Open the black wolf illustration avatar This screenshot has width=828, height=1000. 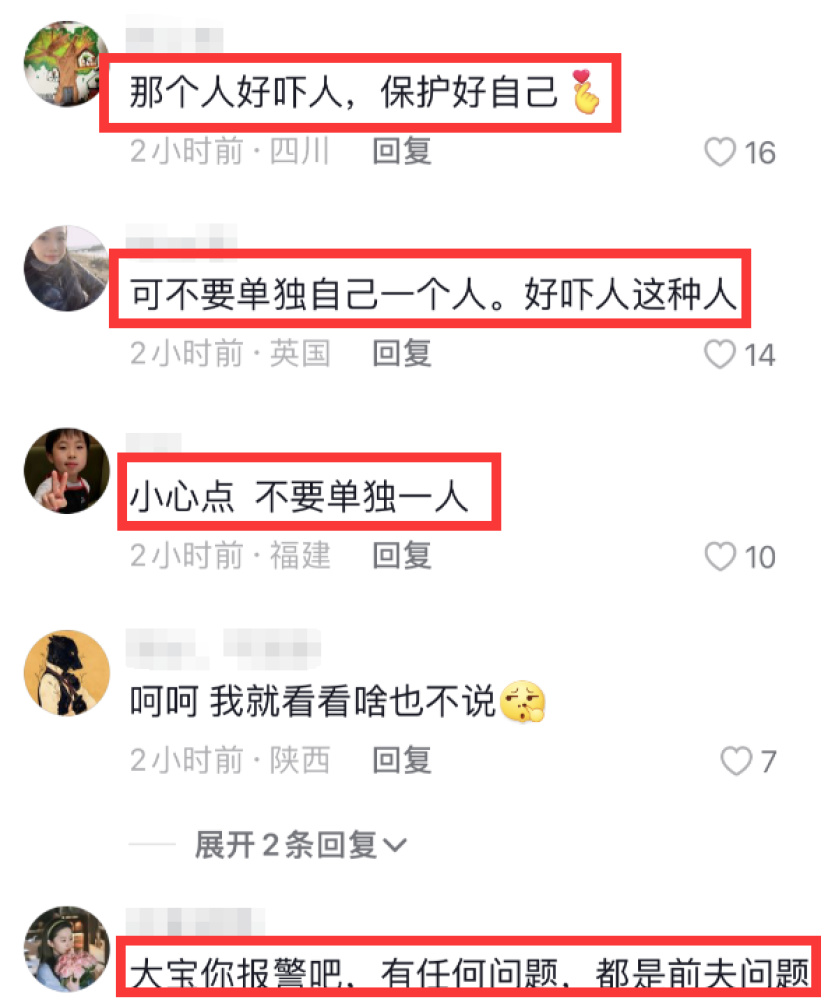click(x=66, y=673)
